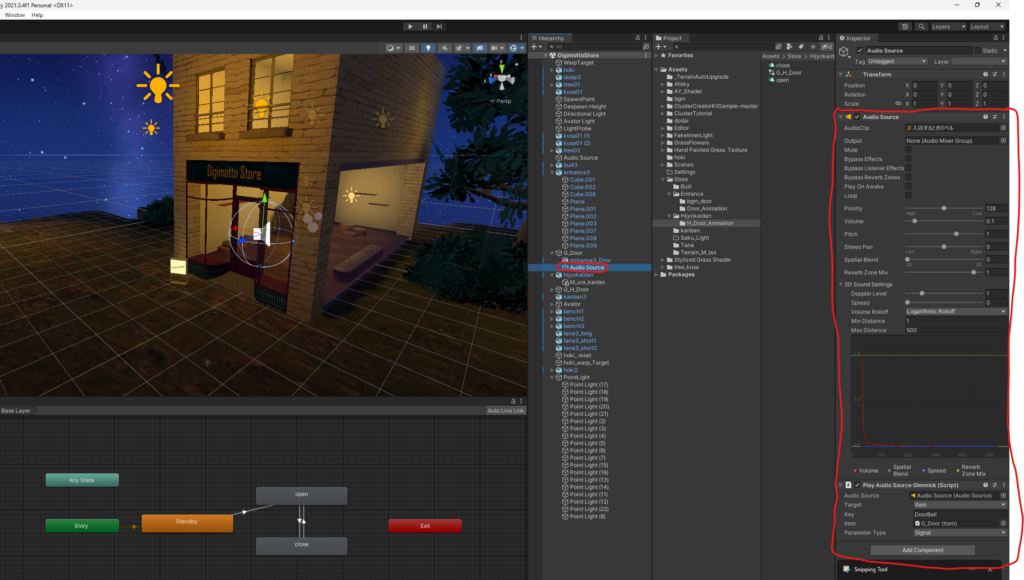1024x580 pixels.
Task: Check the Play On Awake option
Action: pos(908,186)
